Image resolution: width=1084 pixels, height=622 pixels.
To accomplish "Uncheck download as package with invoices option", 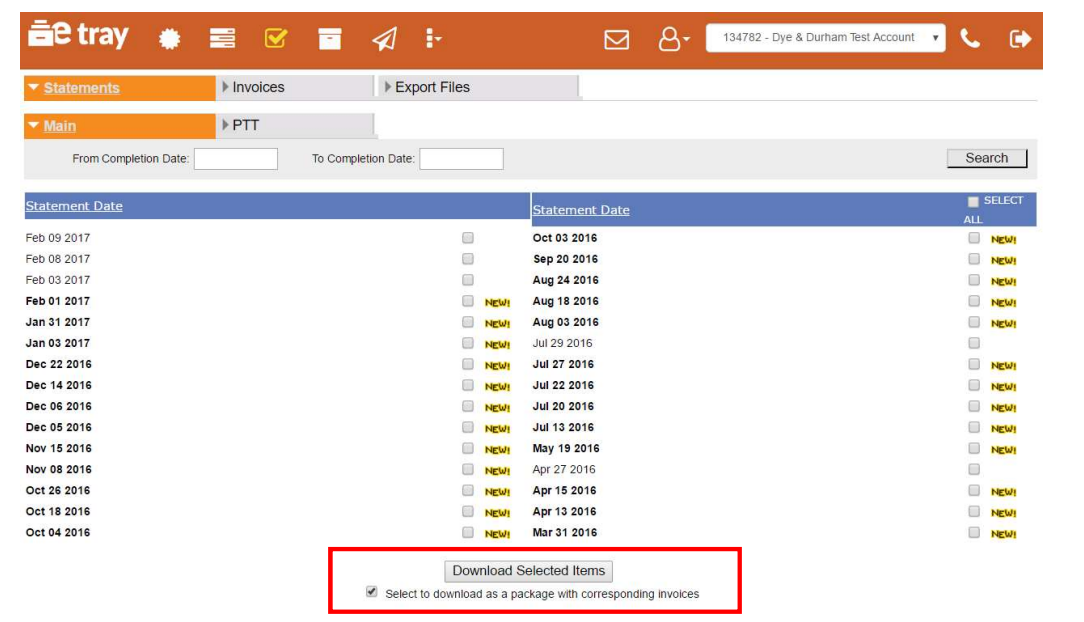I will pyautogui.click(x=372, y=593).
